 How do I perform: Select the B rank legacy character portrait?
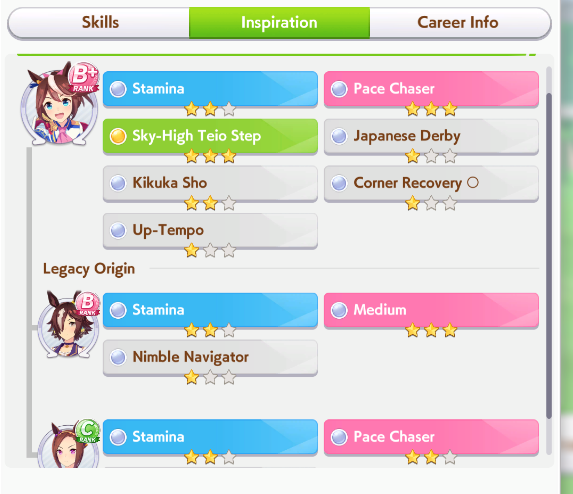pyautogui.click(x=68, y=324)
